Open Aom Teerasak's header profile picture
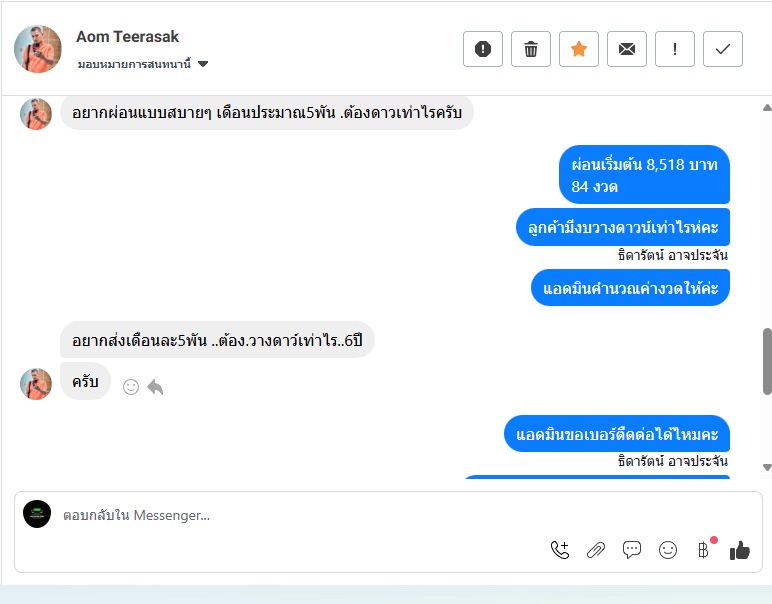The width and height of the screenshot is (772, 604). click(38, 49)
